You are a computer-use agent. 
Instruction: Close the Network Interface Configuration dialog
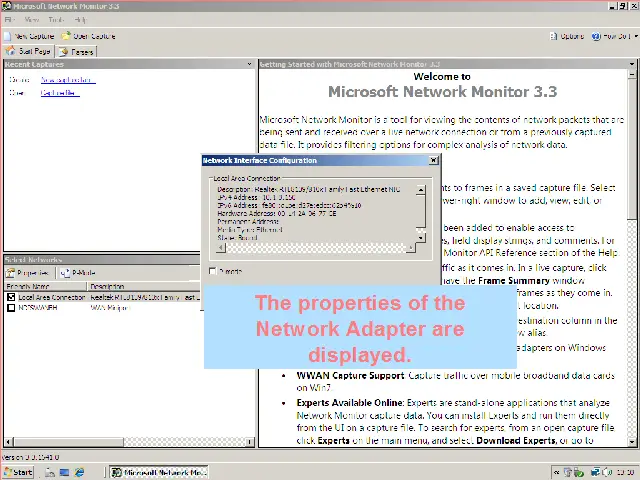coord(433,160)
